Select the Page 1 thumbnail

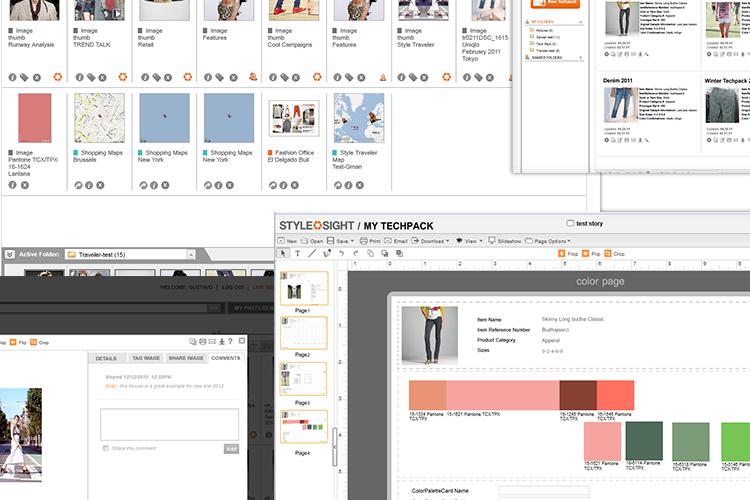pos(302,288)
